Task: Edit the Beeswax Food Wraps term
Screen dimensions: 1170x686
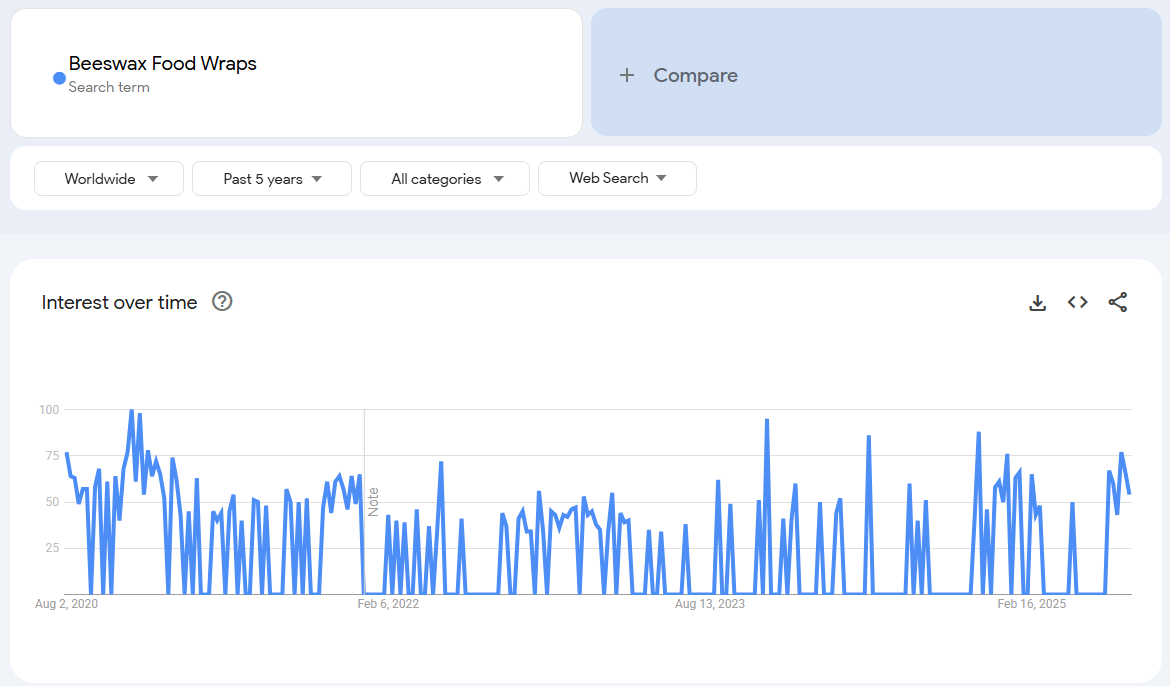Action: click(162, 64)
